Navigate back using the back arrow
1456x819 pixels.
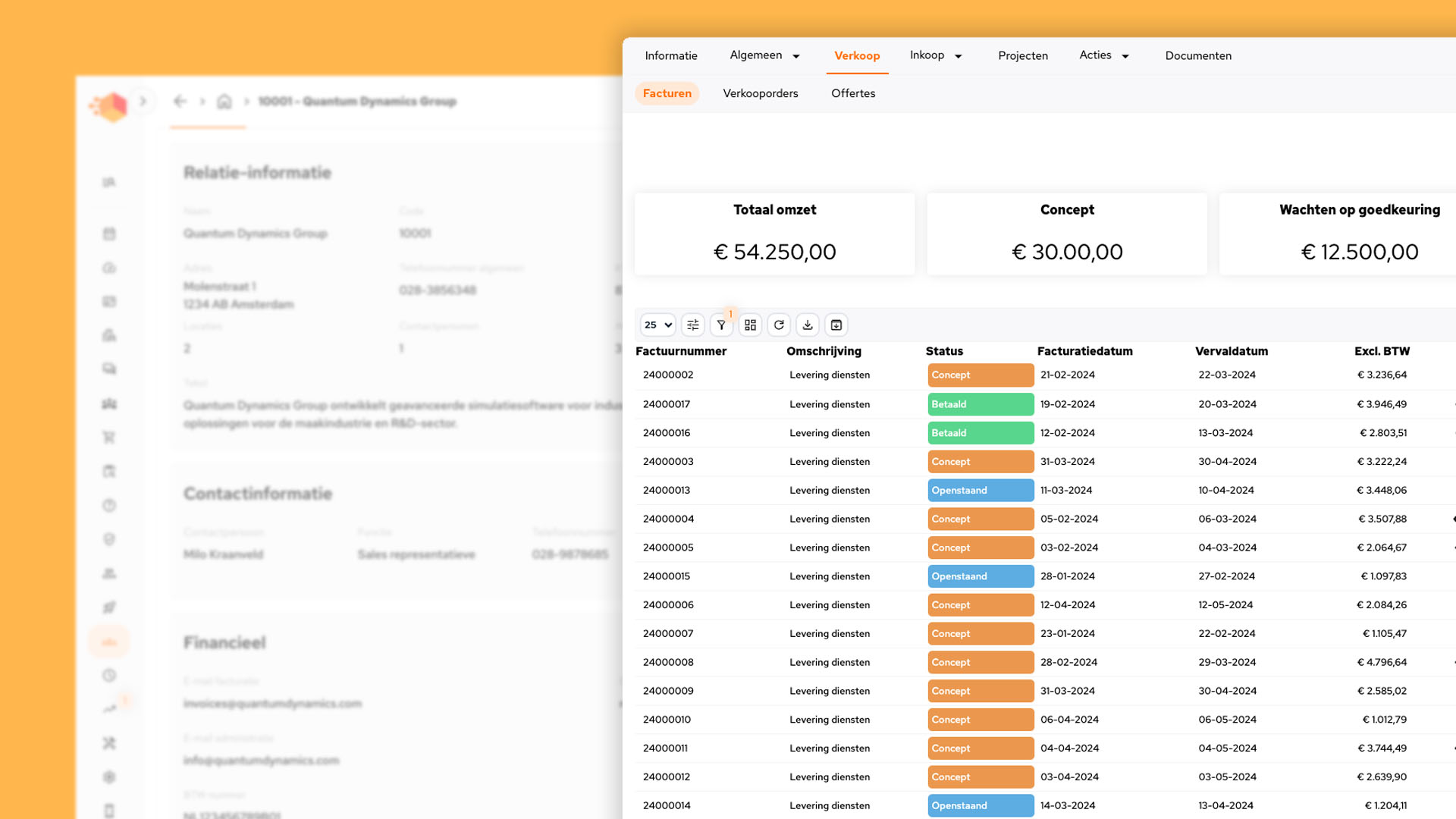click(x=179, y=101)
